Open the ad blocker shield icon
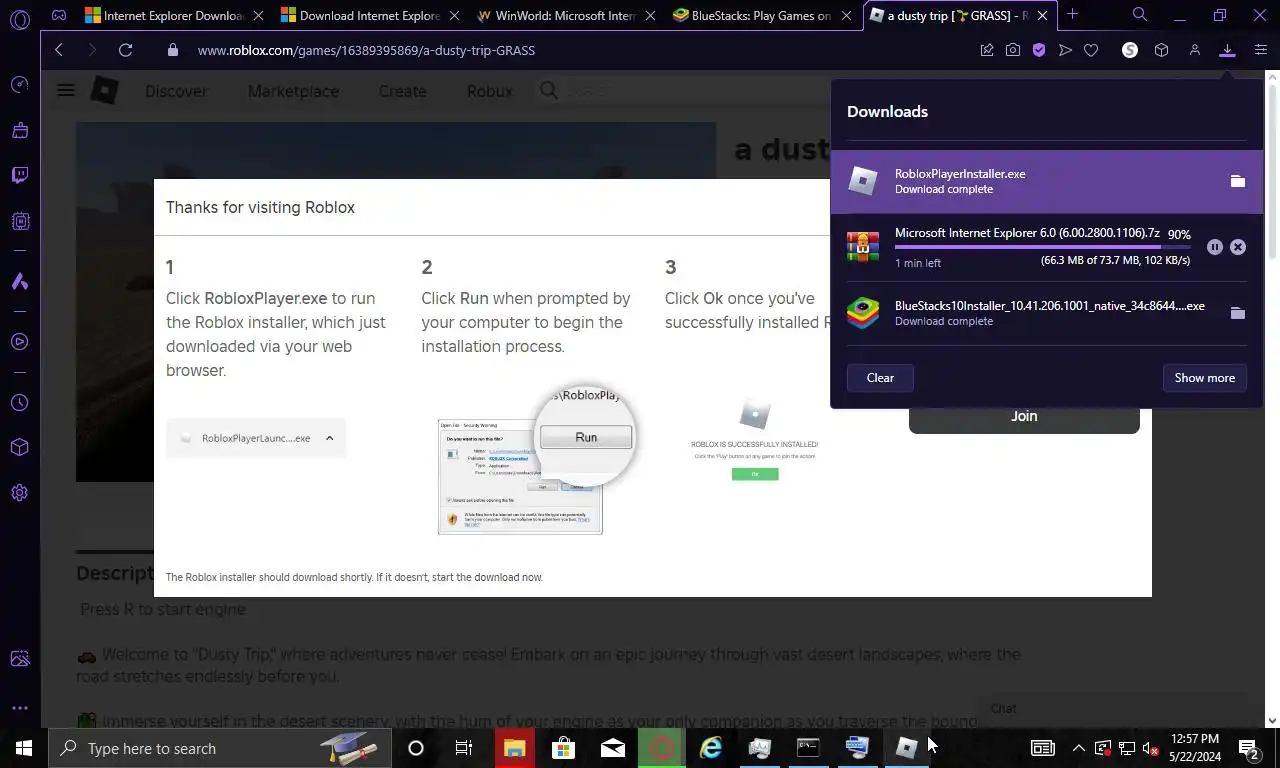Viewport: 1280px width, 768px height. tap(1039, 50)
